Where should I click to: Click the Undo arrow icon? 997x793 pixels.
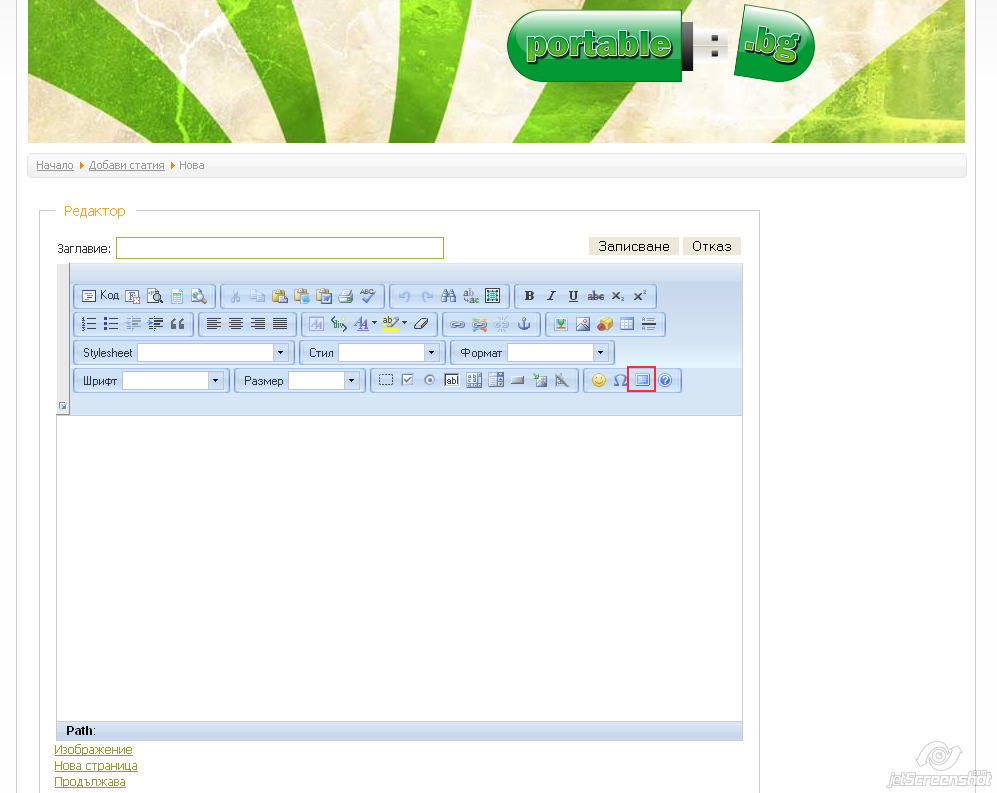[x=404, y=296]
